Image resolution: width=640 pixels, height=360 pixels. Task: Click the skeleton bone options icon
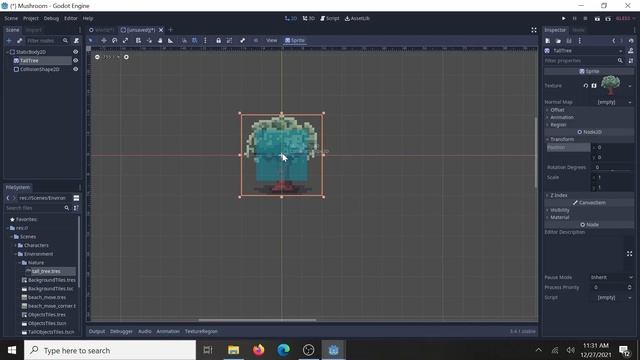point(242,40)
